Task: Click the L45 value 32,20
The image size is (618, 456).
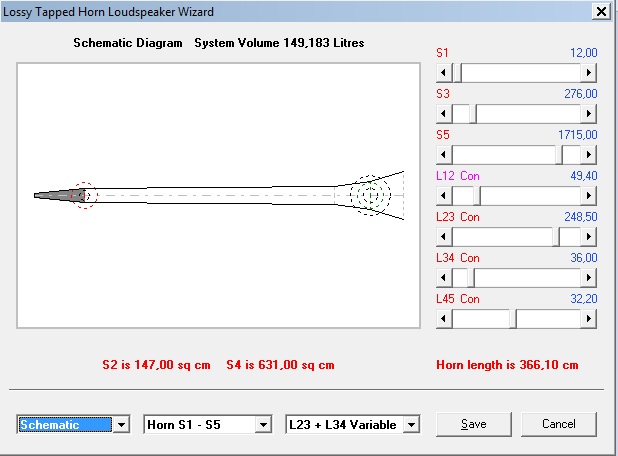Action: coord(584,299)
